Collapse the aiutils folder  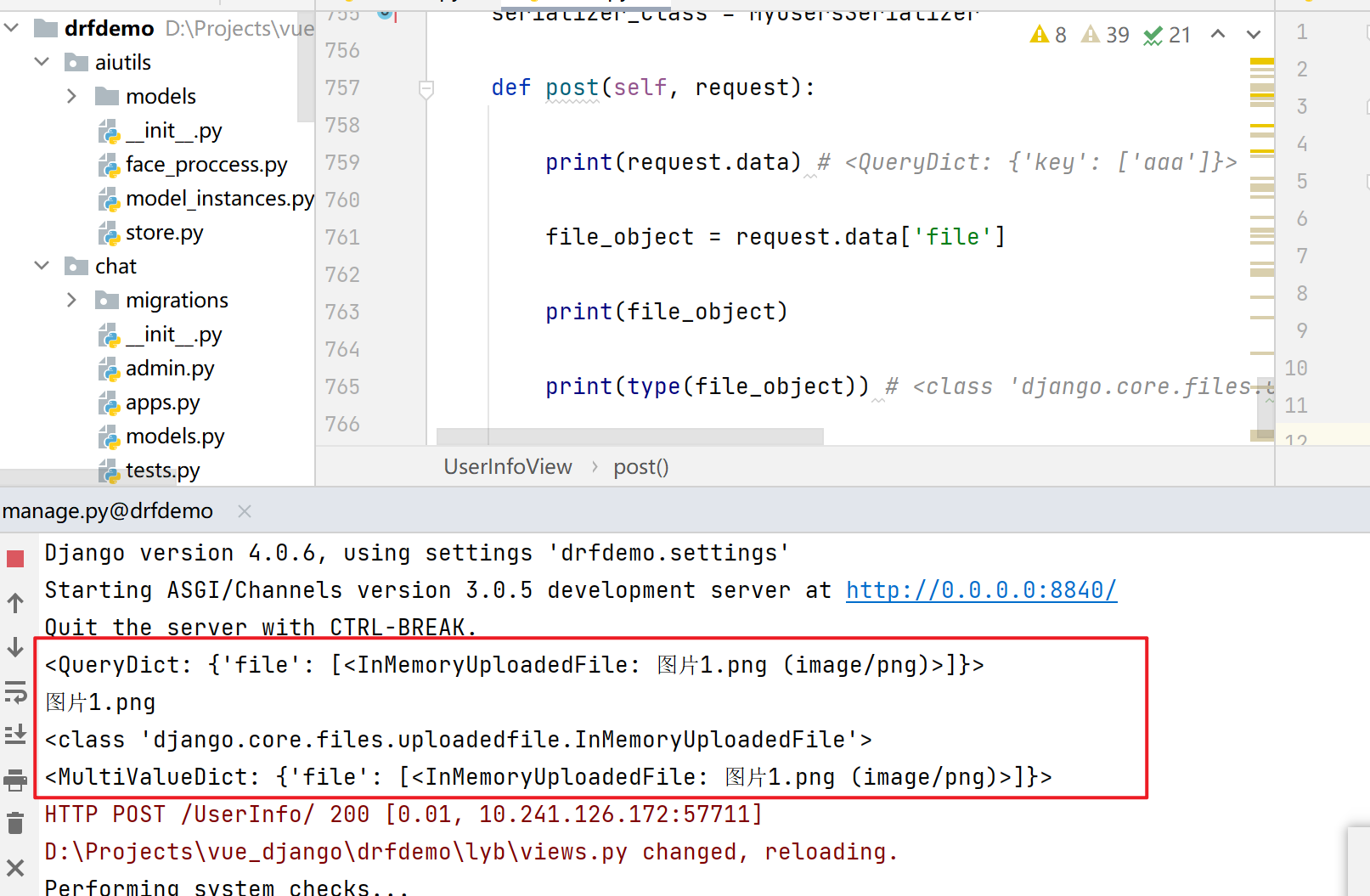(x=42, y=62)
